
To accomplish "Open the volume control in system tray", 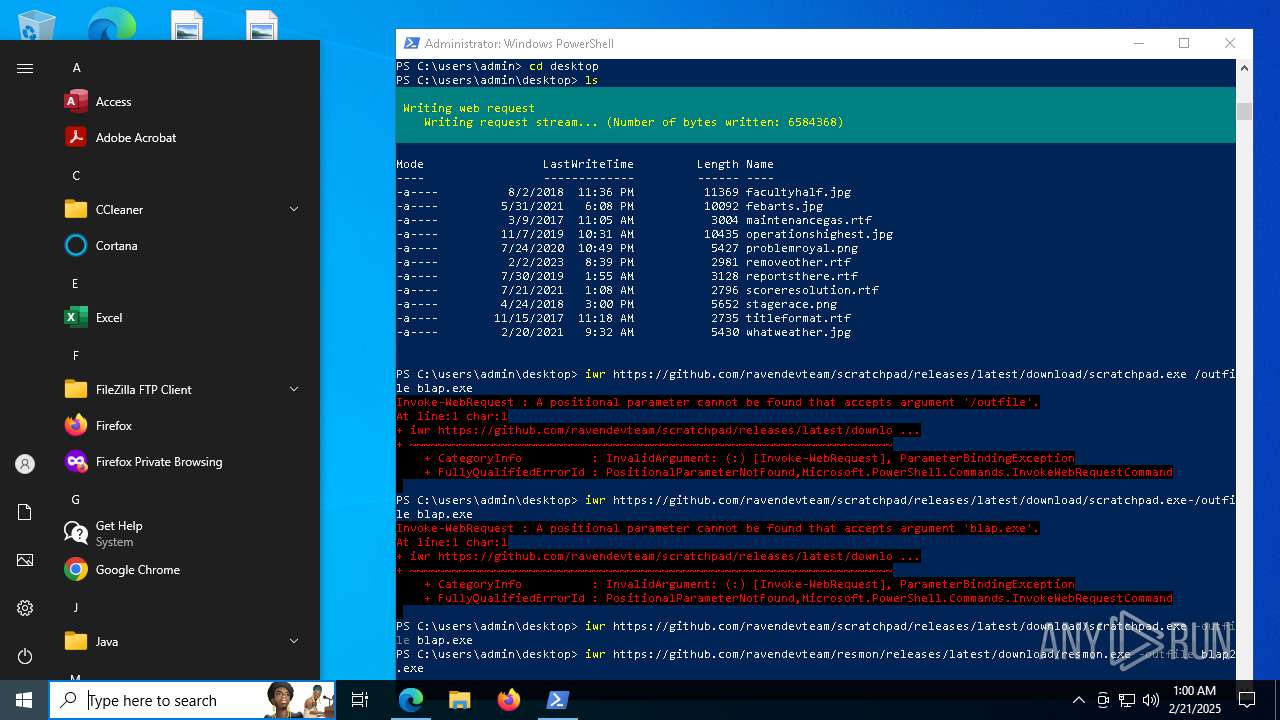I will [1151, 700].
